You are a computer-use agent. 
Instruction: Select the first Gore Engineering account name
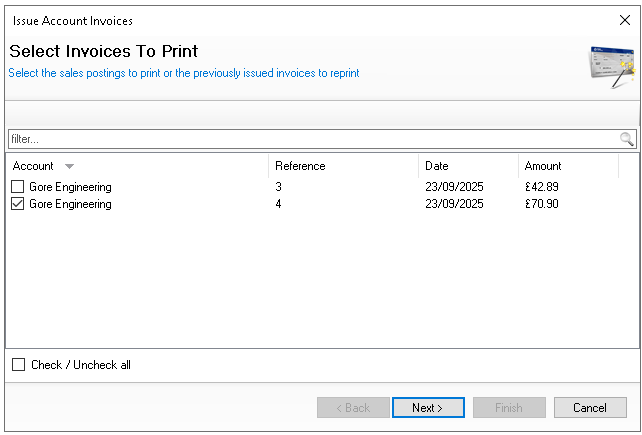(x=70, y=187)
